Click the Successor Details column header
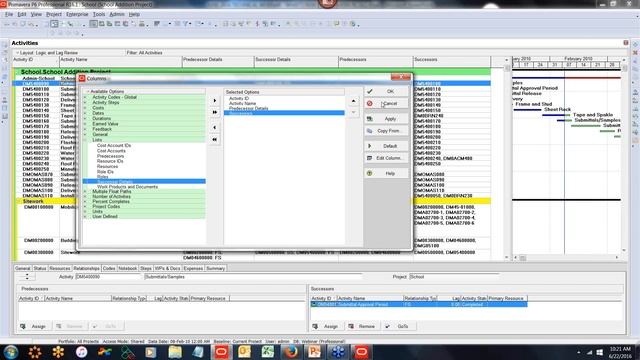The width and height of the screenshot is (640, 360). (296, 60)
